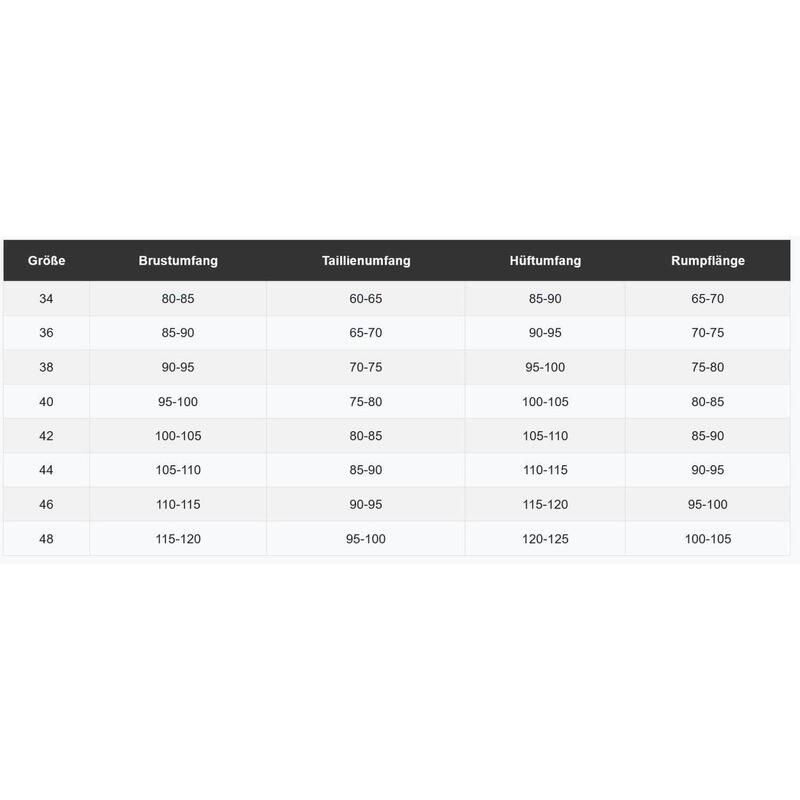Image resolution: width=800 pixels, height=800 pixels.
Task: Select size 48 row label
Action: 46,539
